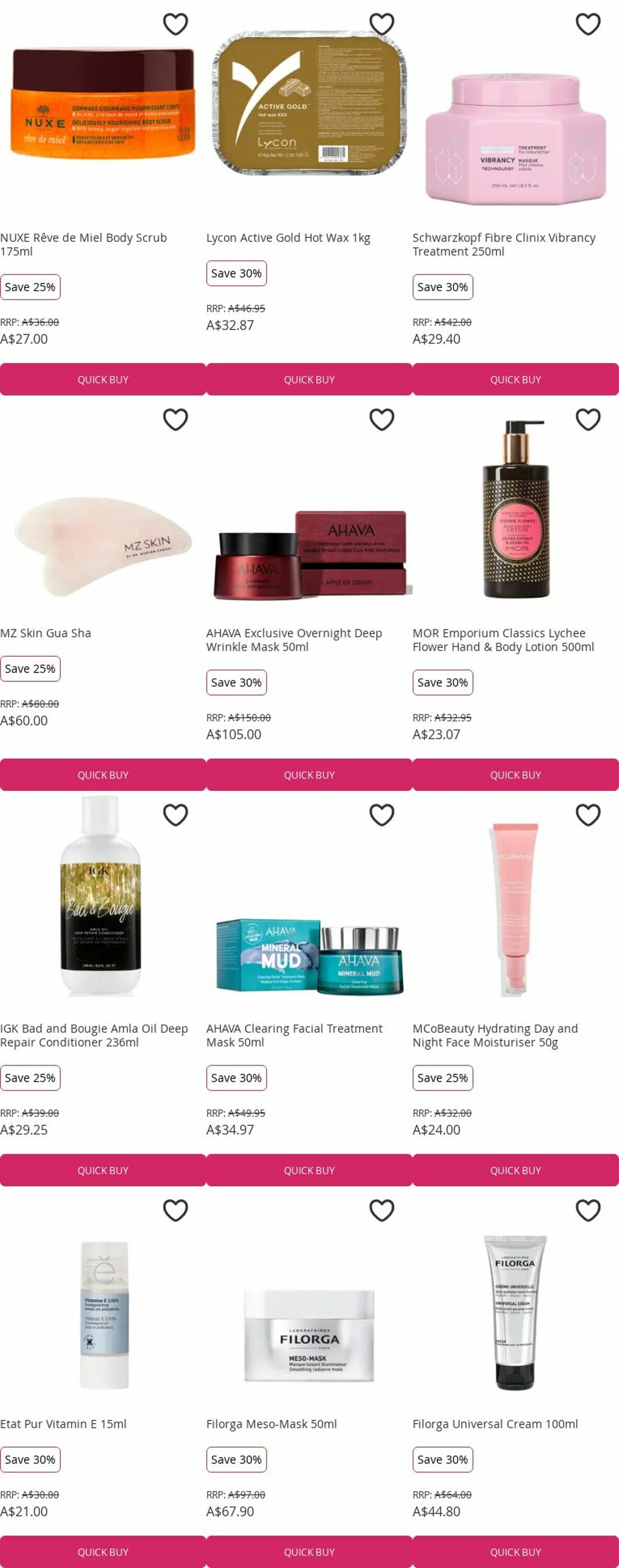Add NUXE Rêve de Miel Body Scrub to wishlist

pyautogui.click(x=175, y=25)
